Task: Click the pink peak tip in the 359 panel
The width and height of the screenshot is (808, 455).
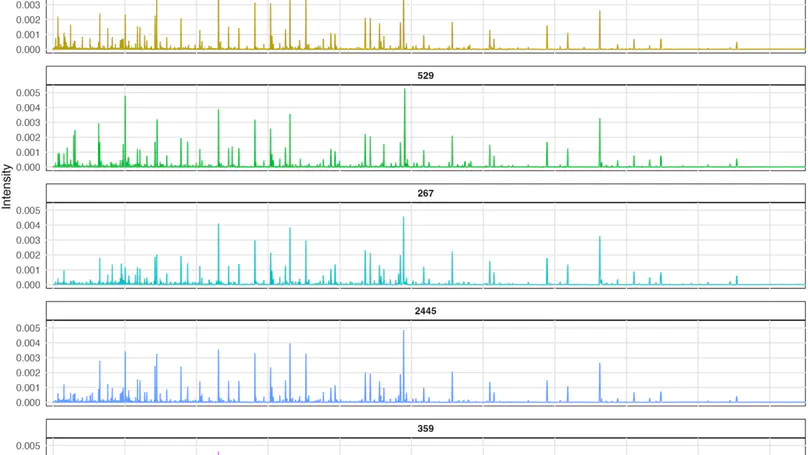Action: coord(218,453)
